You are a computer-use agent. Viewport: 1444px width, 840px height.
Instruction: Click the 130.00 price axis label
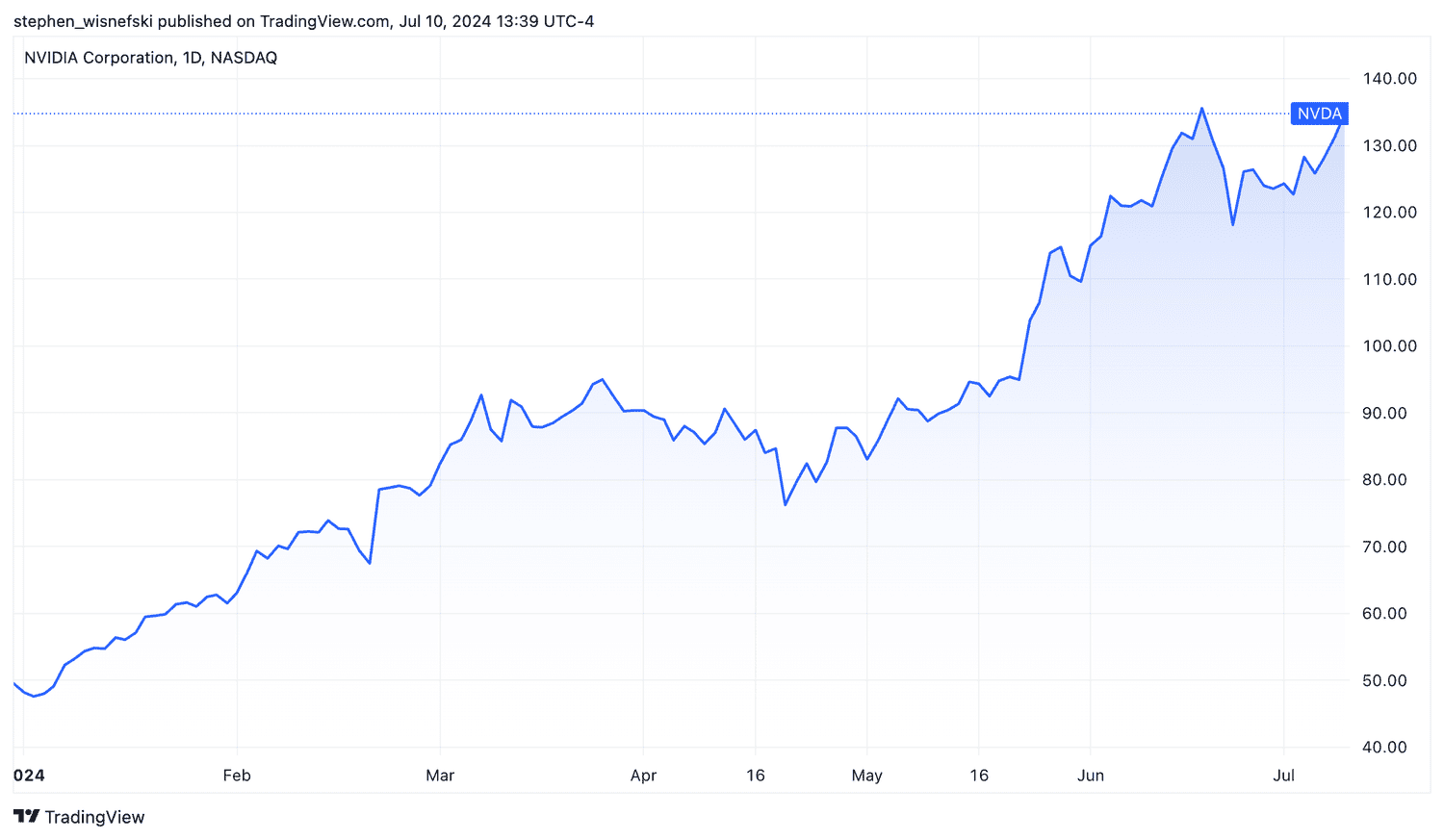pos(1390,145)
